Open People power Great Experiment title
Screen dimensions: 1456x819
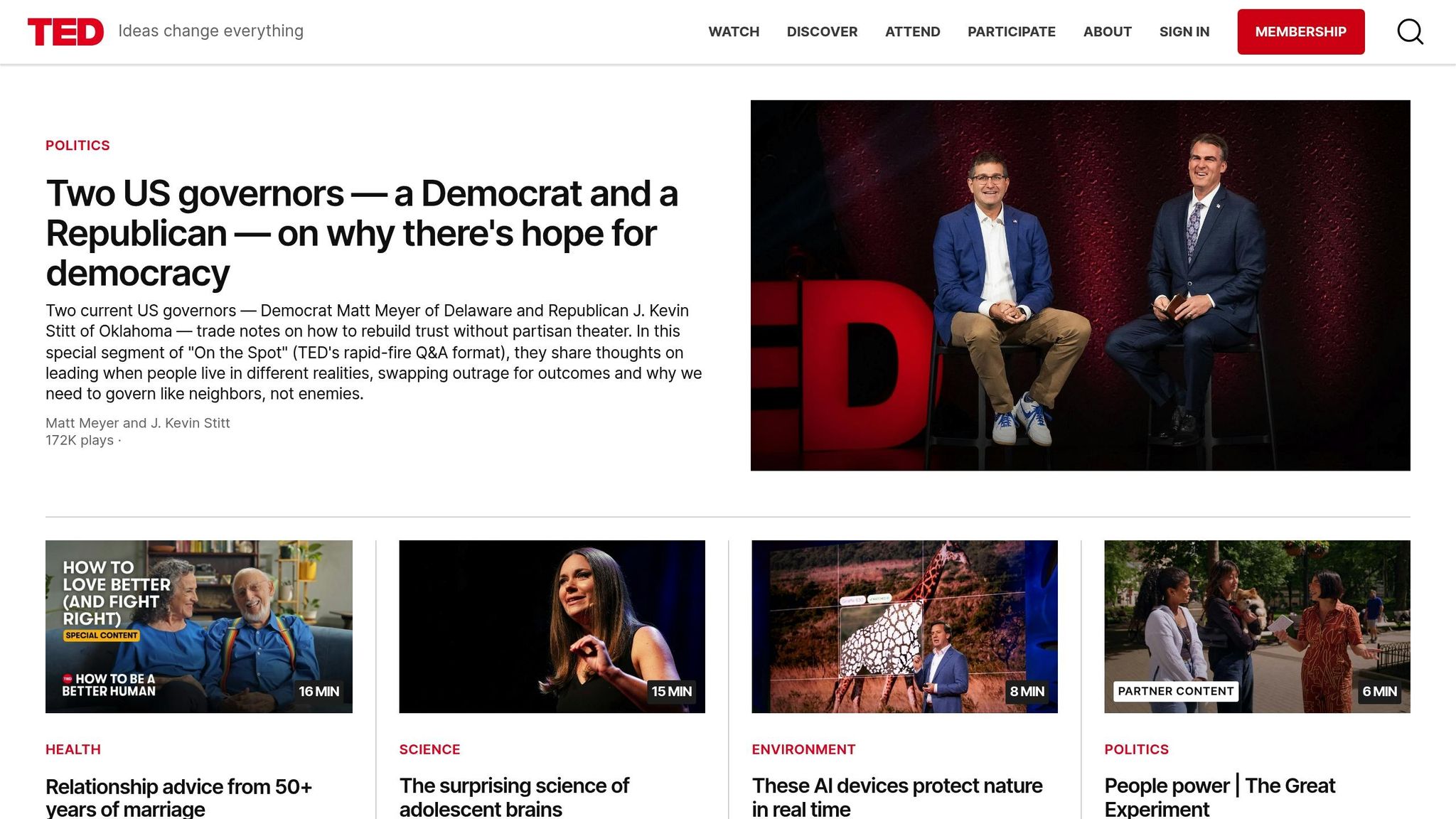[x=1219, y=797]
